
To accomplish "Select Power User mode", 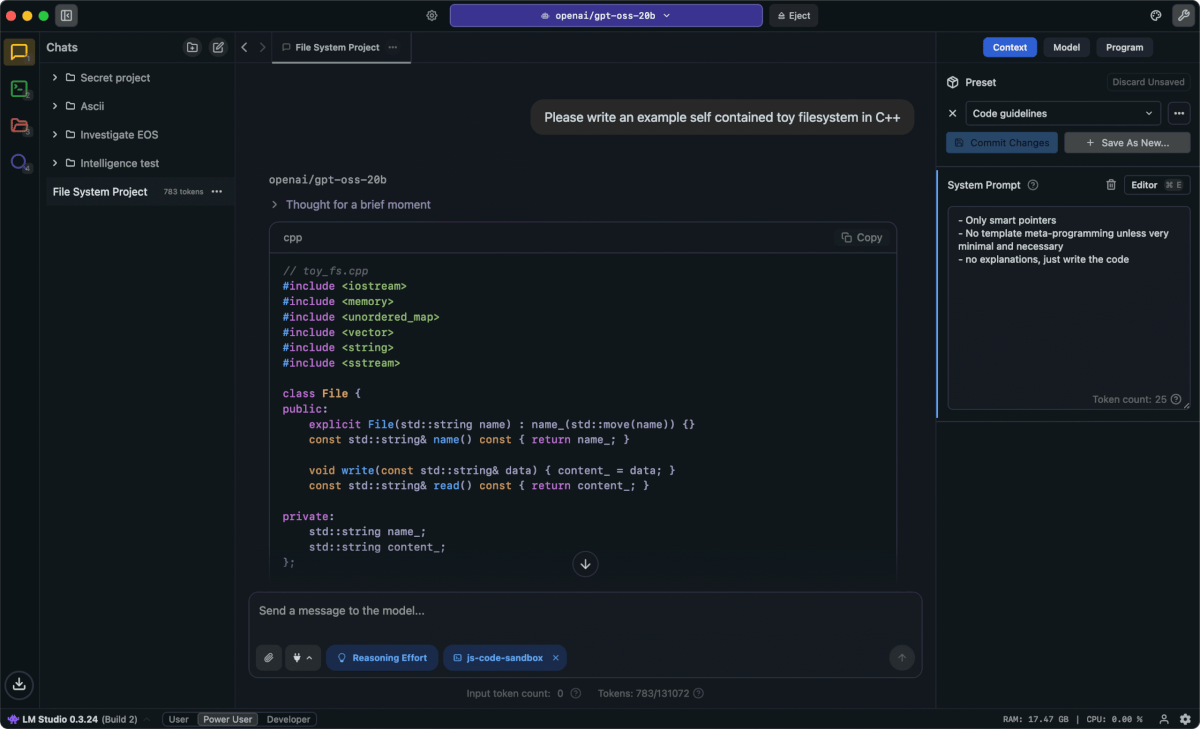I will [x=228, y=719].
